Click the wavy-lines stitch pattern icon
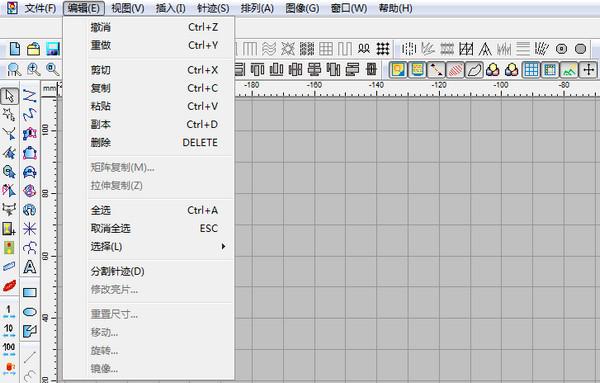The height and width of the screenshot is (383, 600). pyautogui.click(x=269, y=49)
